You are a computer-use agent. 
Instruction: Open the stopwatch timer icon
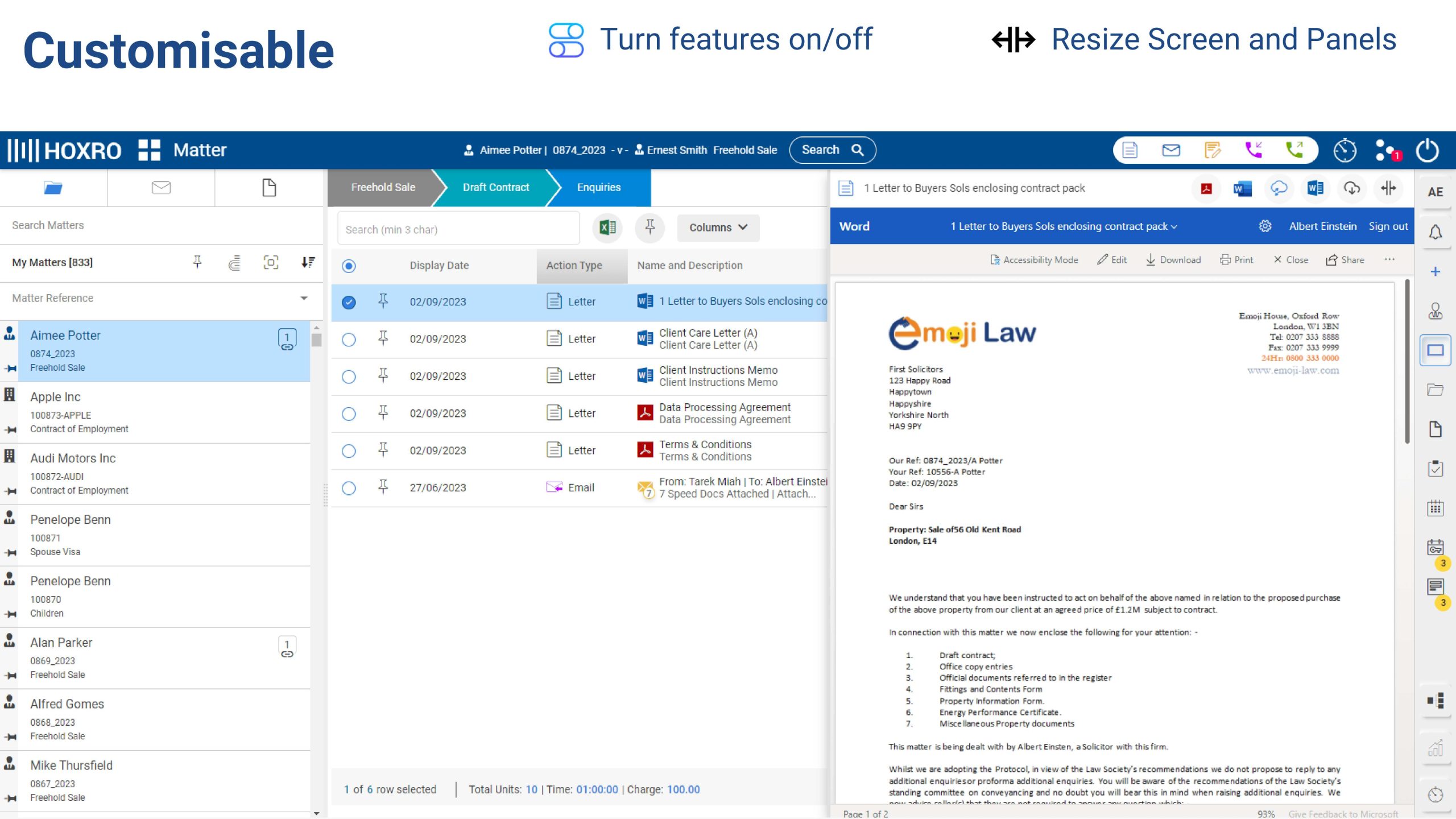click(1345, 150)
